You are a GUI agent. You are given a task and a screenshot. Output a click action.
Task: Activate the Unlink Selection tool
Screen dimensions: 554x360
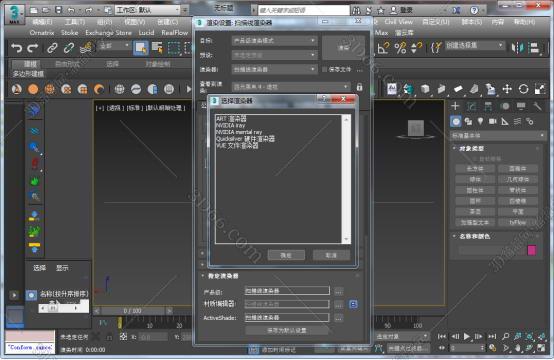(69, 48)
